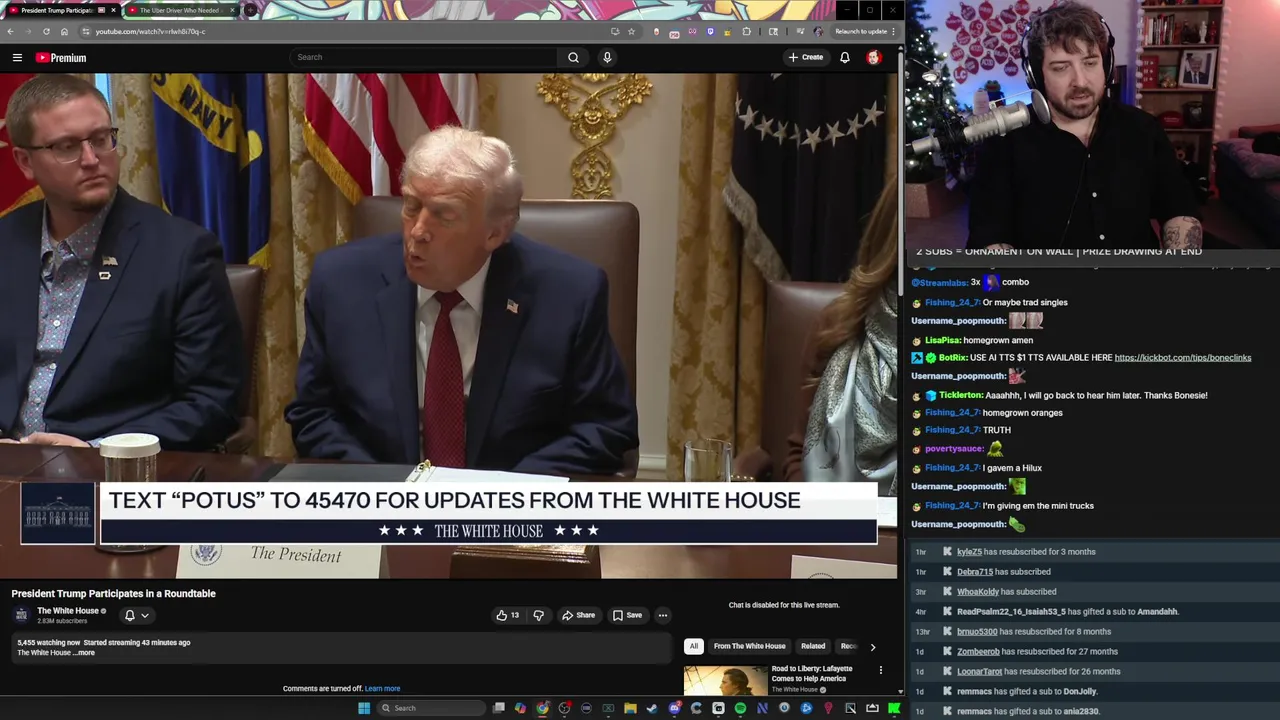This screenshot has width=1280, height=720.
Task: Open File Explorer from the taskbar
Action: click(630, 708)
